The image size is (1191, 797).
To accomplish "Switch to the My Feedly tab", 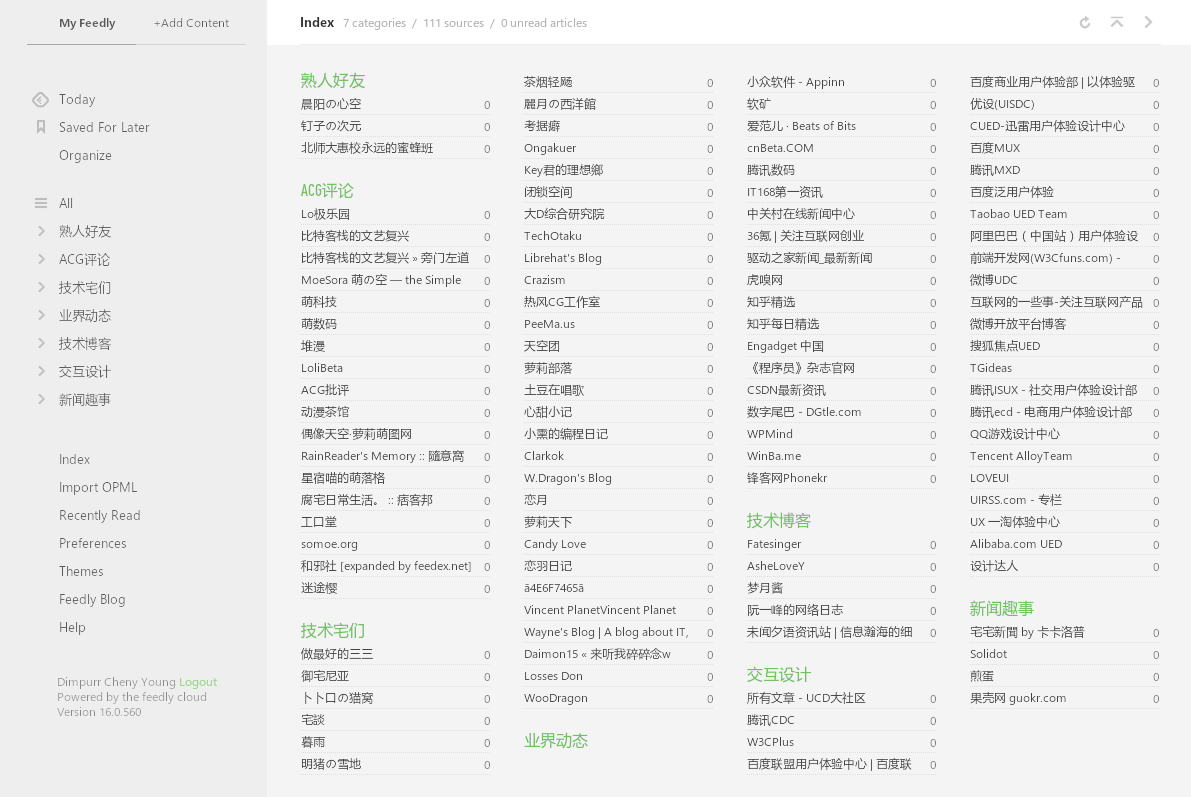I will (87, 23).
